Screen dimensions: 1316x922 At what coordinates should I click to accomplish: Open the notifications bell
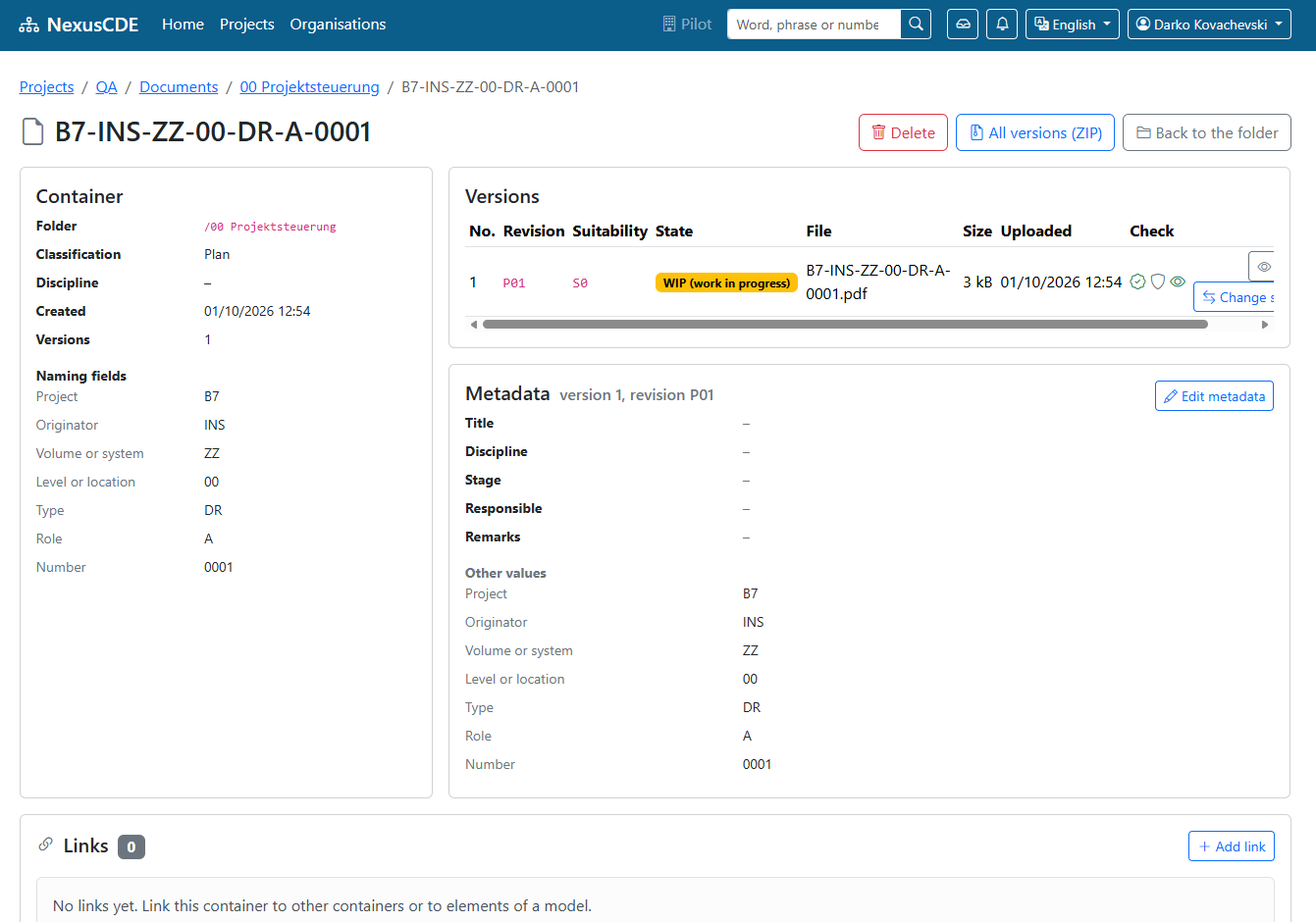click(1002, 25)
